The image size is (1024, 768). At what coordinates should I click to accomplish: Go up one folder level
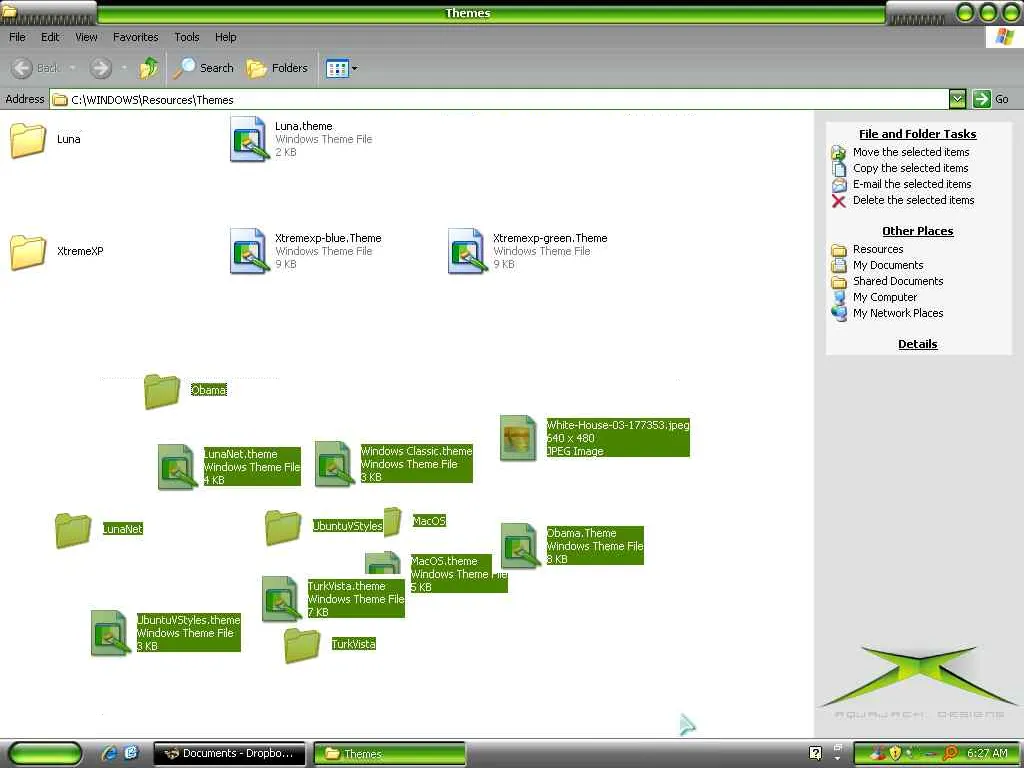149,68
